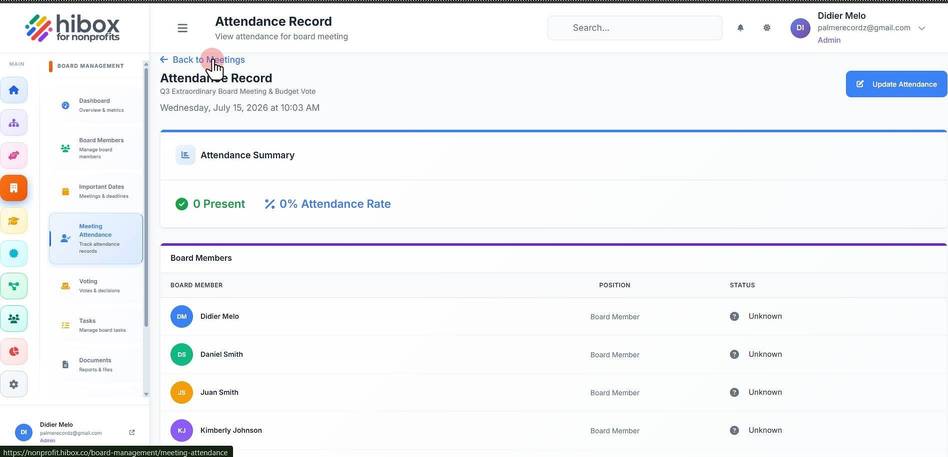948x457 pixels.
Task: Open the red pie chart icon
Action: (14, 351)
